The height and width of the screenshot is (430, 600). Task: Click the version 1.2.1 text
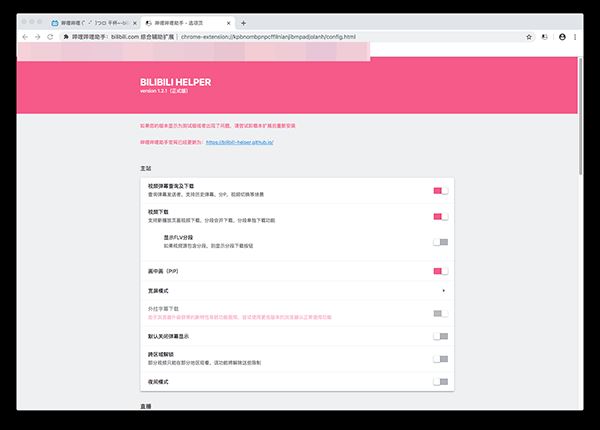(x=164, y=91)
